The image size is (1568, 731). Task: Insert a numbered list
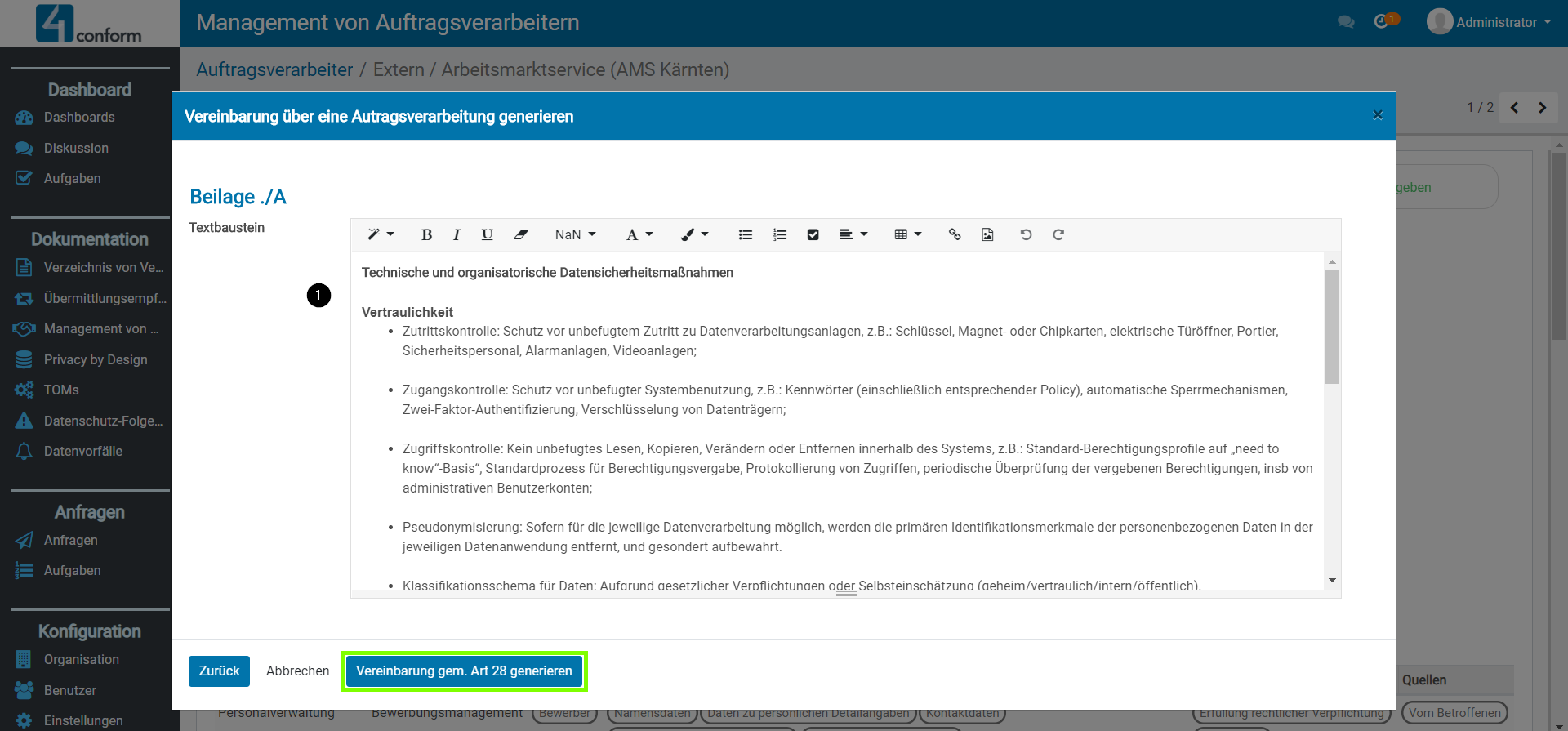coord(779,235)
